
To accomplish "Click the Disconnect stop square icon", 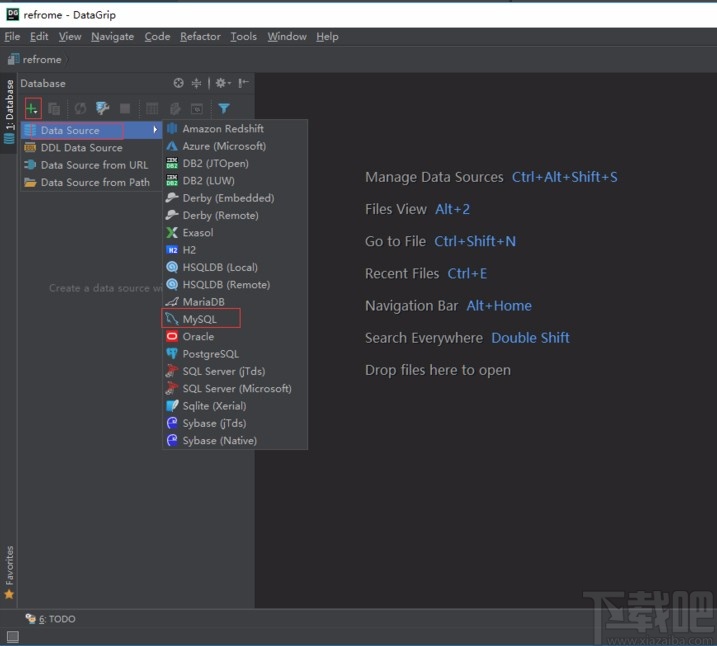I will [x=124, y=108].
